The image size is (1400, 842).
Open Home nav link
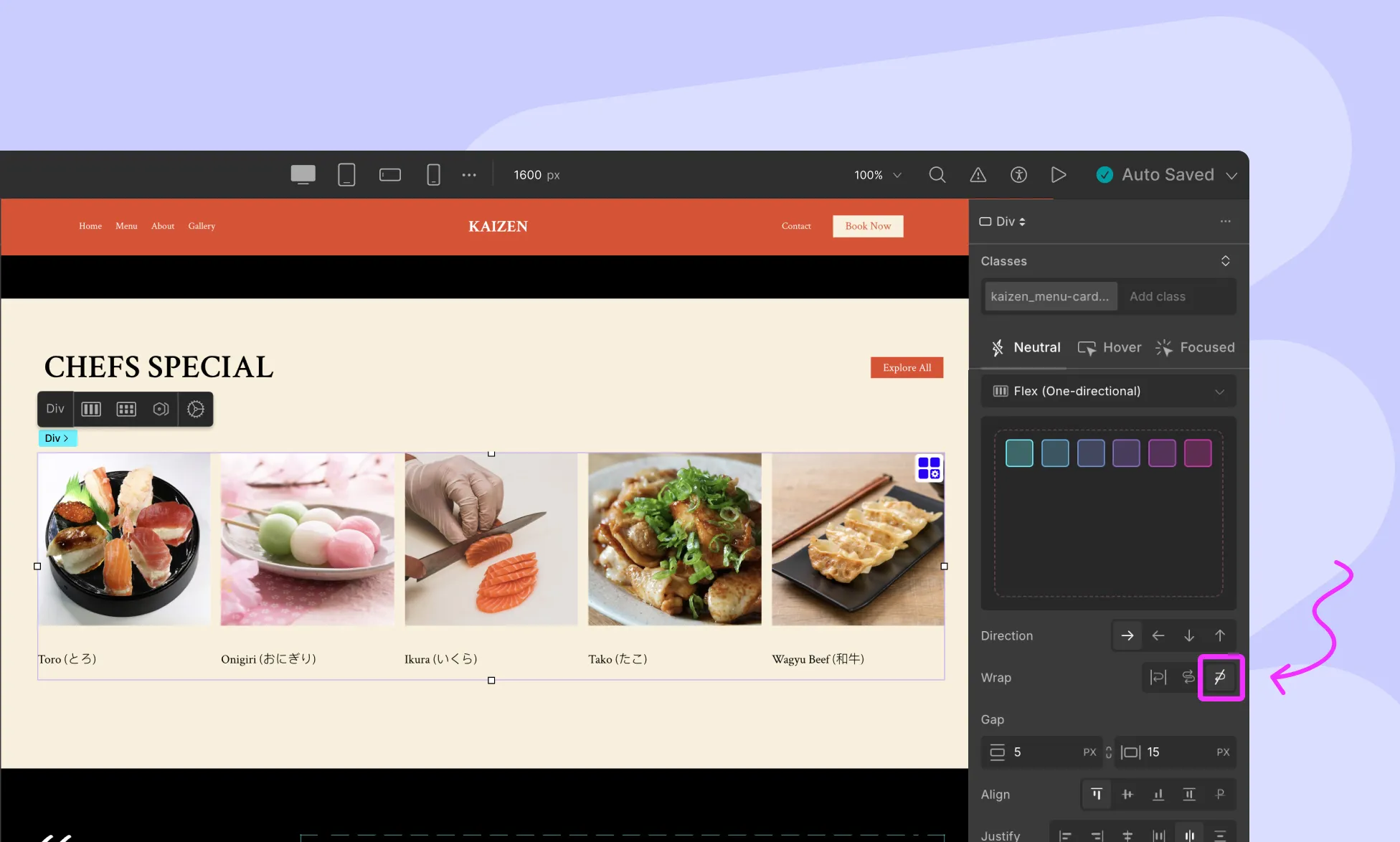click(x=90, y=226)
